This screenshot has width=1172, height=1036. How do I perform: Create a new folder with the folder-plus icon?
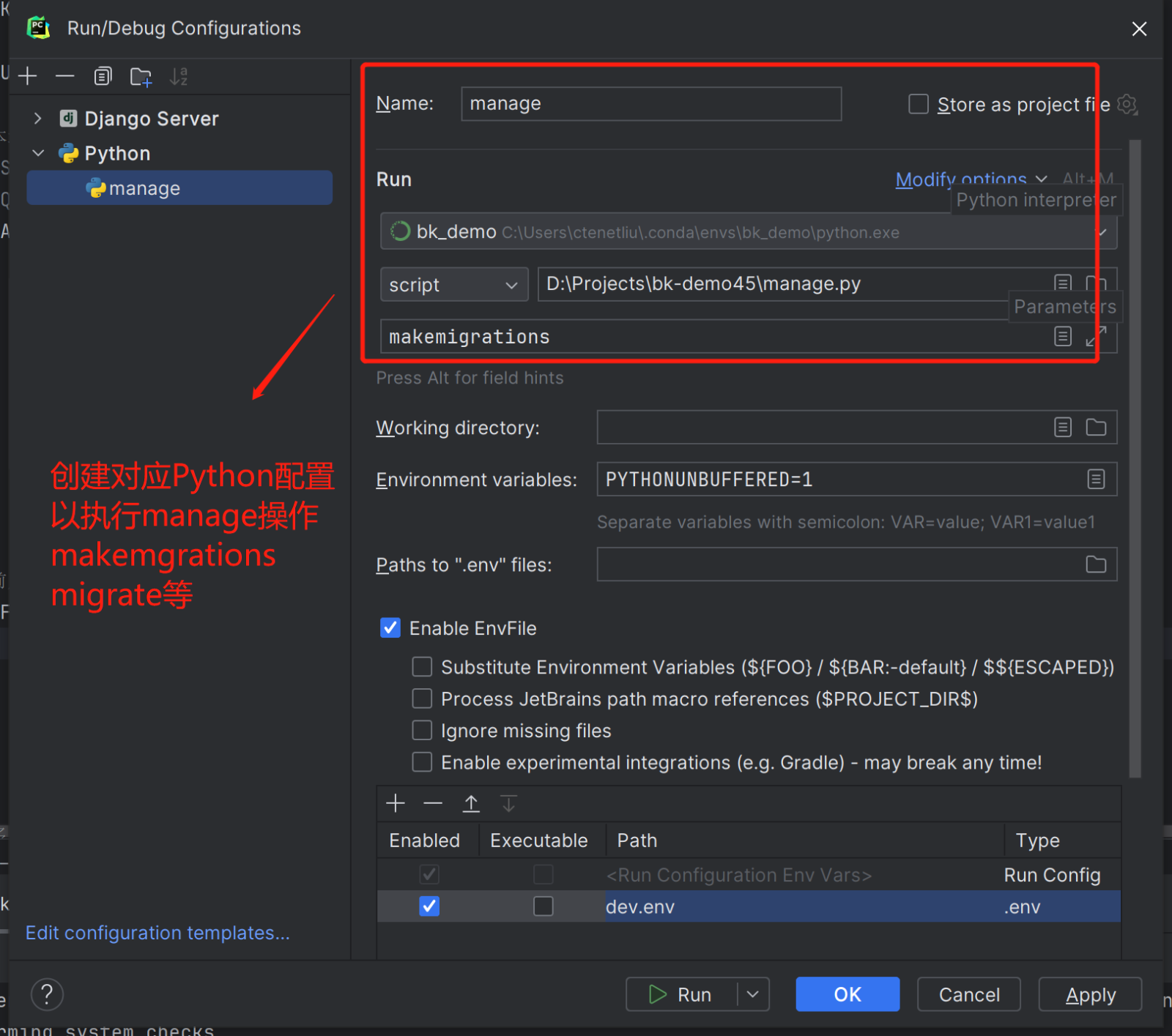coord(141,77)
